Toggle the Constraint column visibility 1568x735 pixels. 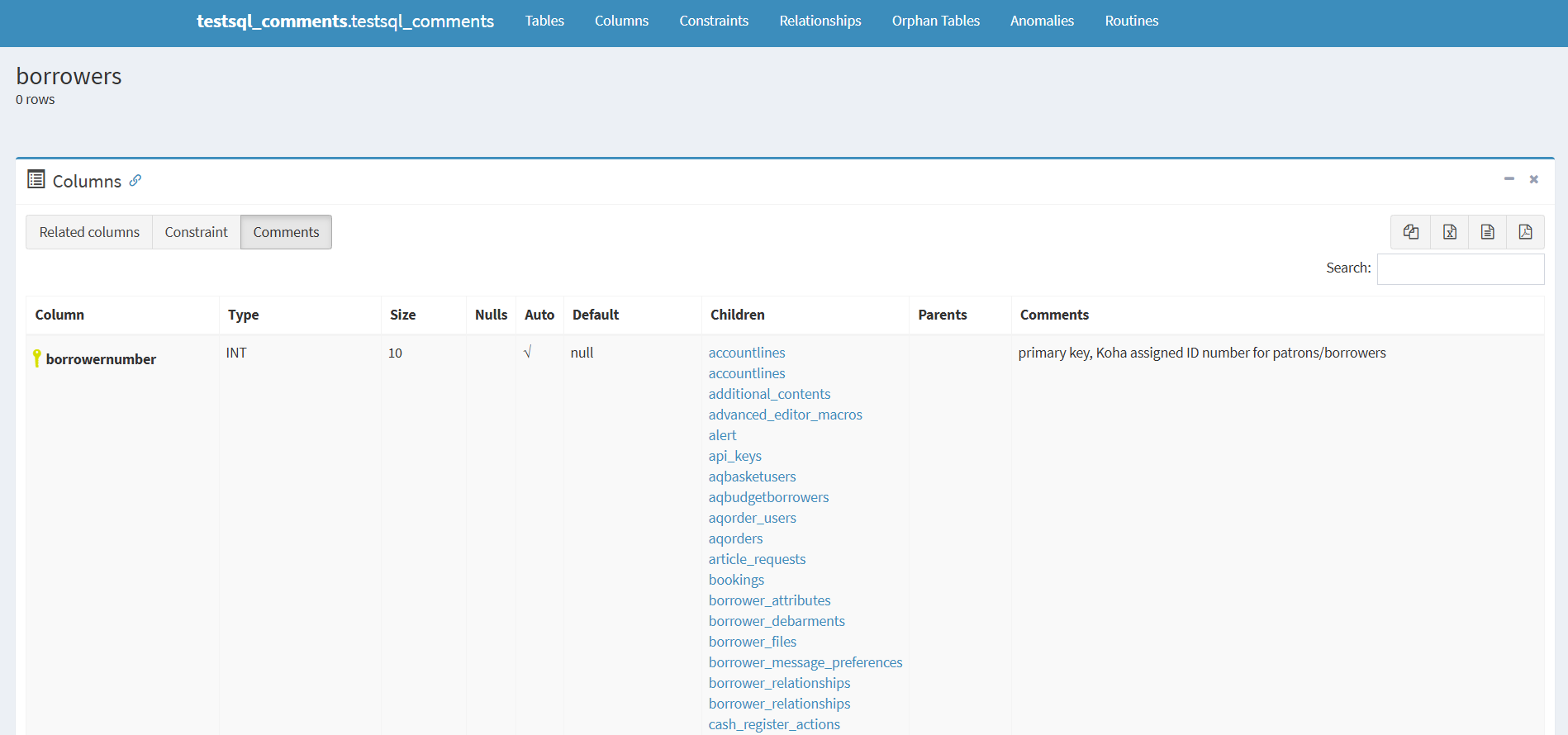[x=196, y=232]
